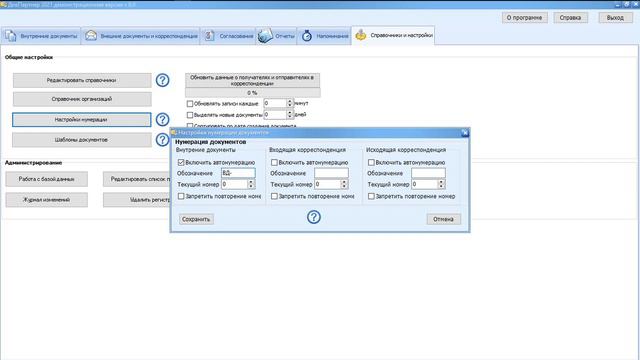Click Работа с базой данных button
The height and width of the screenshot is (360, 640).
[x=47, y=179]
